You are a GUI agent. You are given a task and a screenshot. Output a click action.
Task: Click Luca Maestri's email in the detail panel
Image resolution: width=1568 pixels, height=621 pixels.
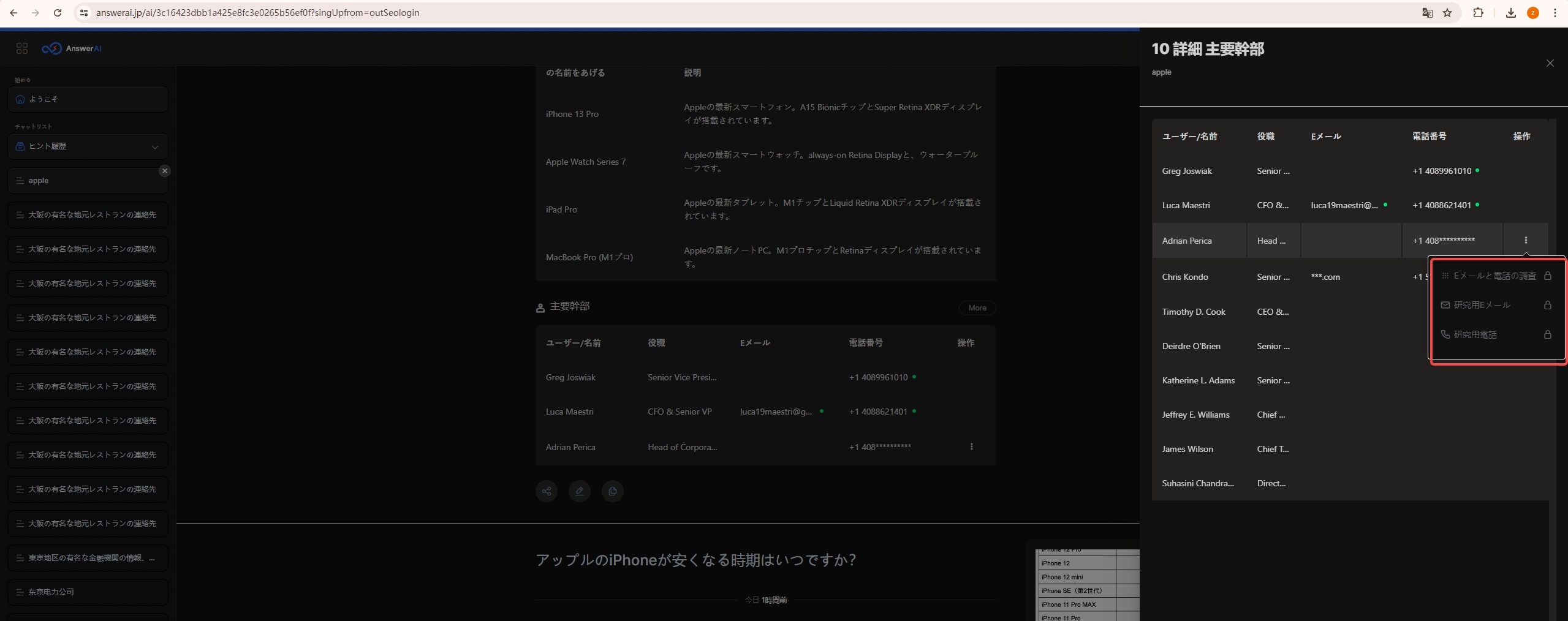point(1344,205)
